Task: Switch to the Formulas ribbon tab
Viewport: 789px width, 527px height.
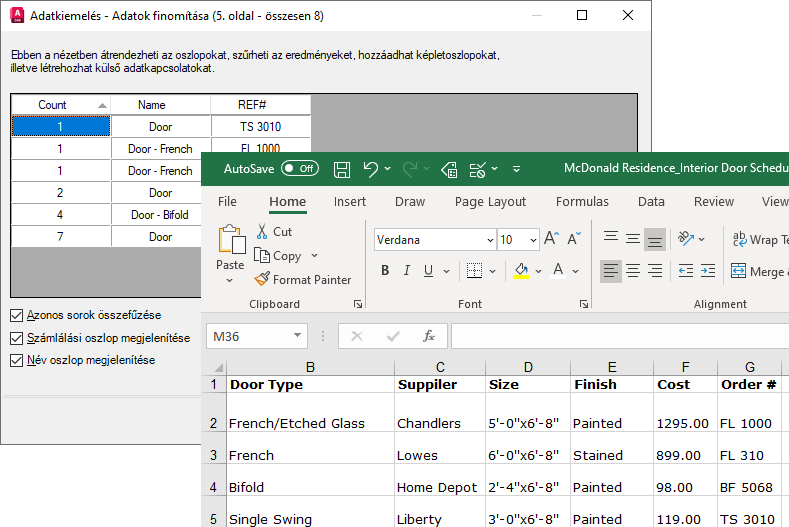Action: (582, 202)
